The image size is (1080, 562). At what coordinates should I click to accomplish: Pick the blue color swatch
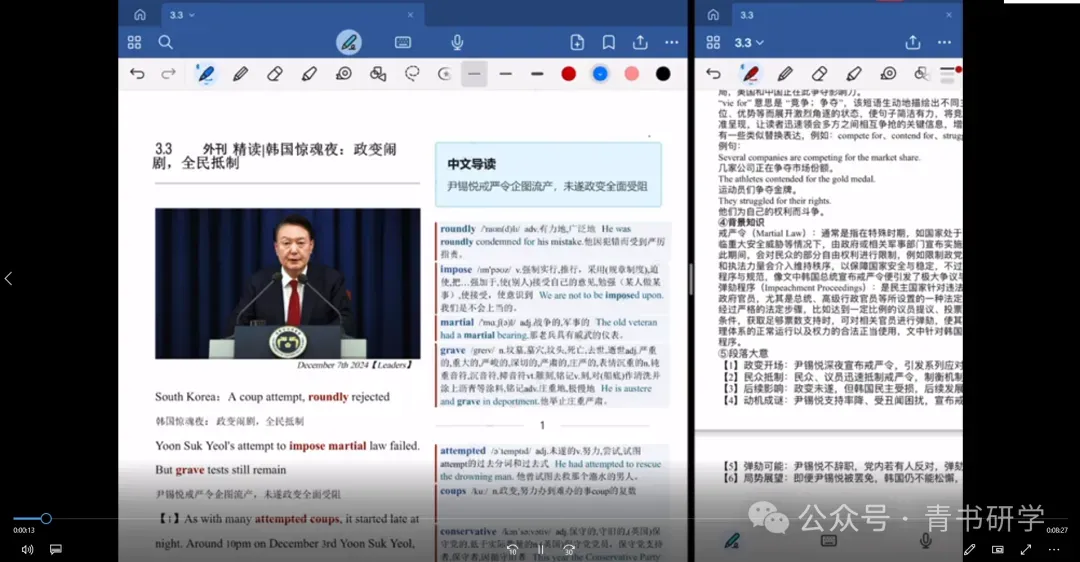pos(600,74)
